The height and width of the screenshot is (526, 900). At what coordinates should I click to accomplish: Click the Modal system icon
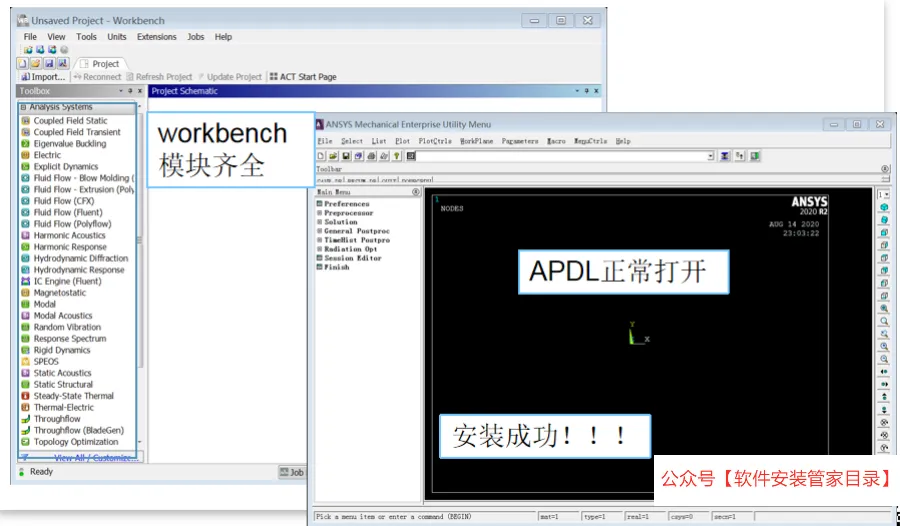click(25, 304)
